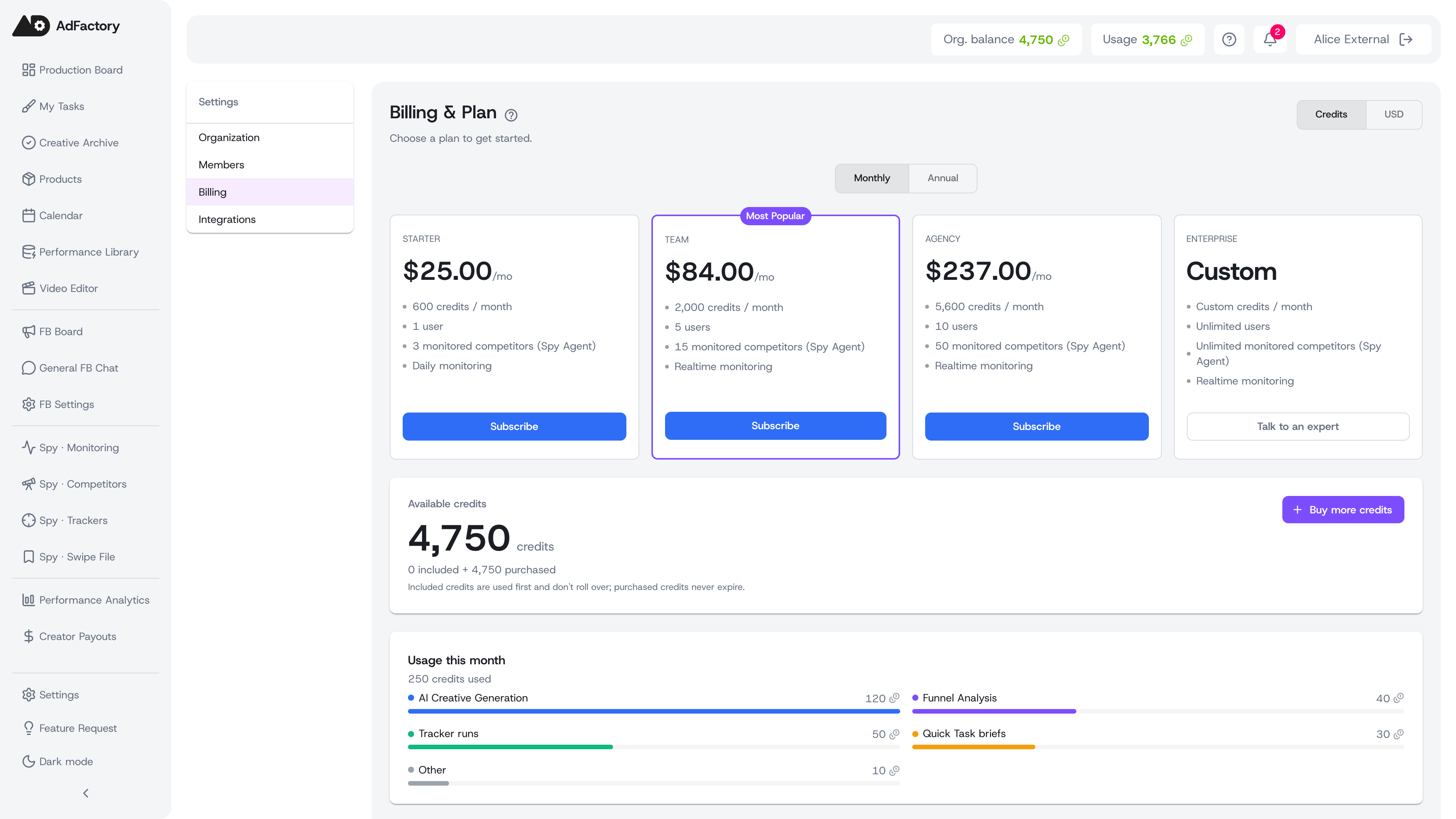This screenshot has width=1456, height=819.
Task: Select the Billing settings section
Action: 270,192
